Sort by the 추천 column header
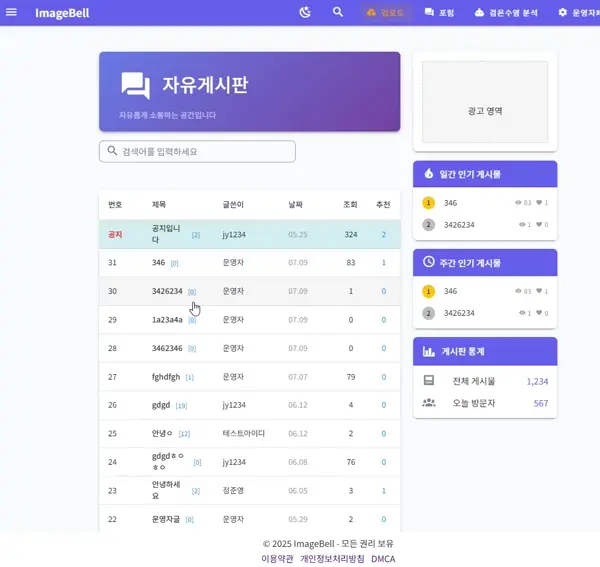 tap(383, 204)
